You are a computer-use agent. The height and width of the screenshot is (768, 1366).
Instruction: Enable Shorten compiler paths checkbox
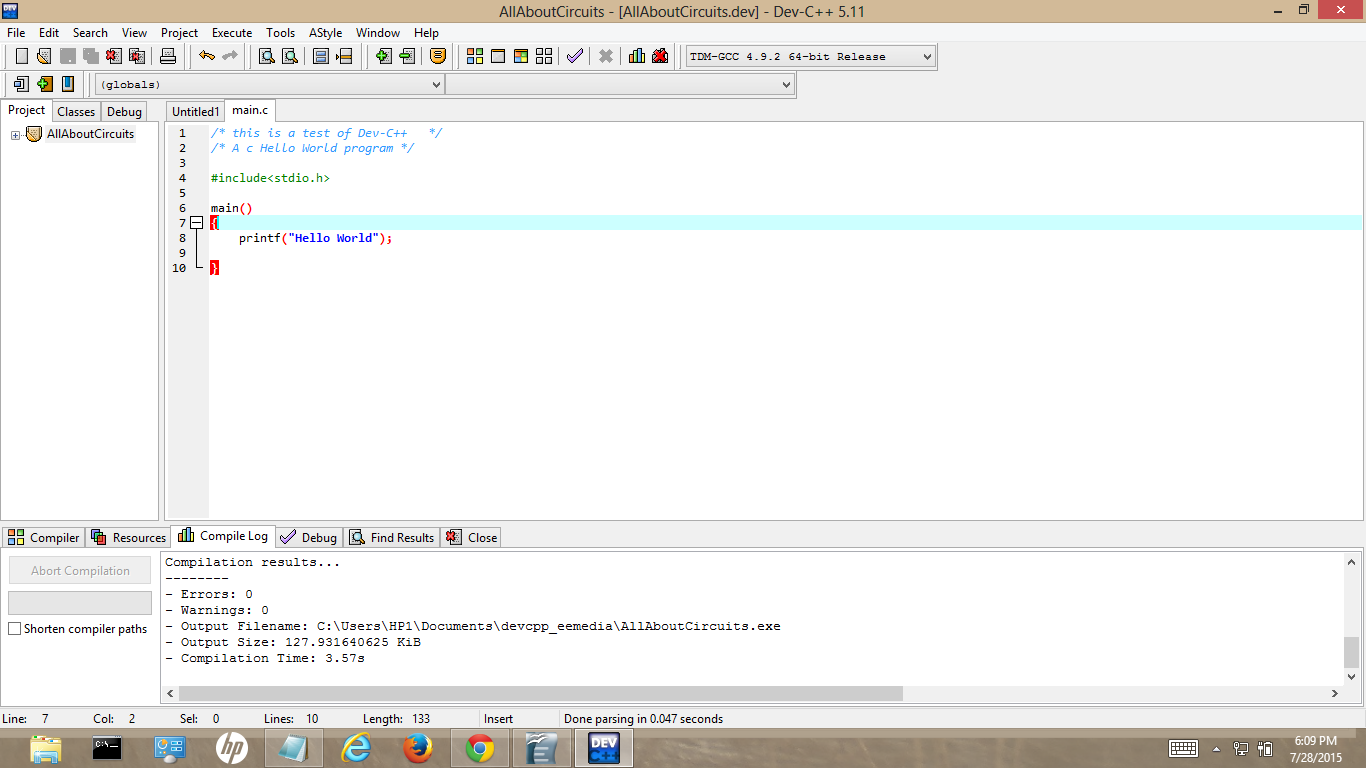pyautogui.click(x=15, y=629)
